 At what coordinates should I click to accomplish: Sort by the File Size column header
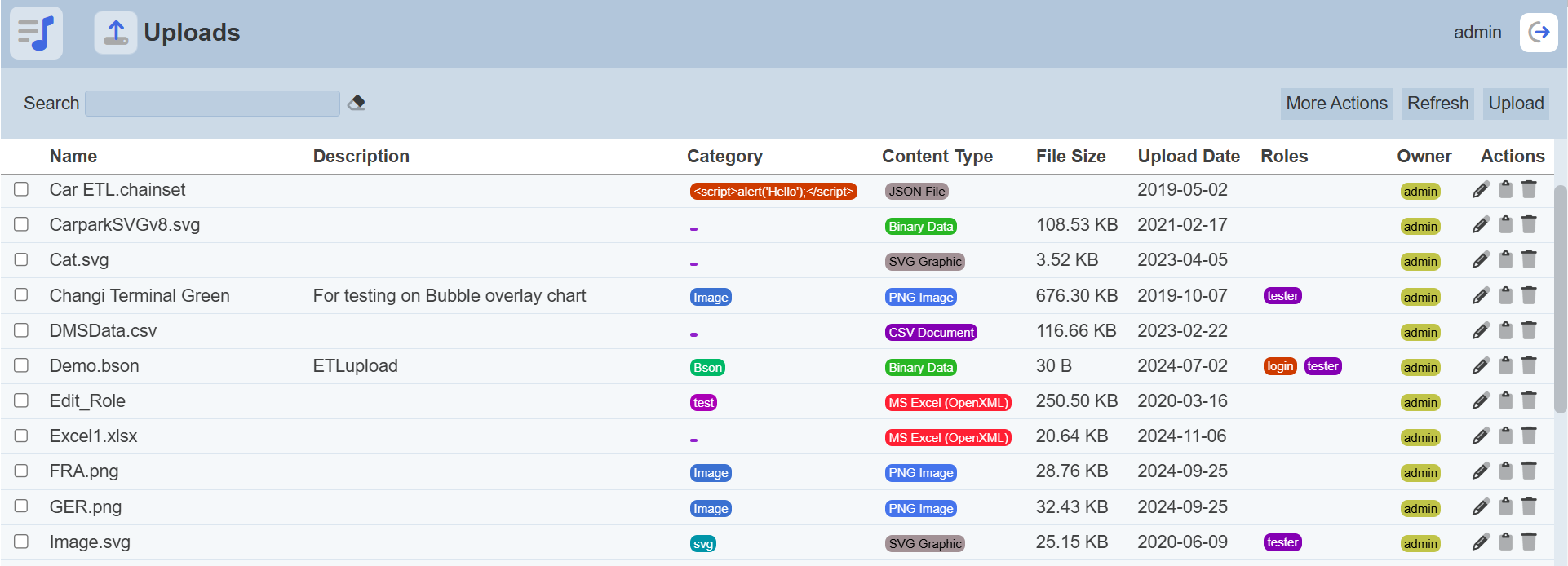pyautogui.click(x=1070, y=157)
